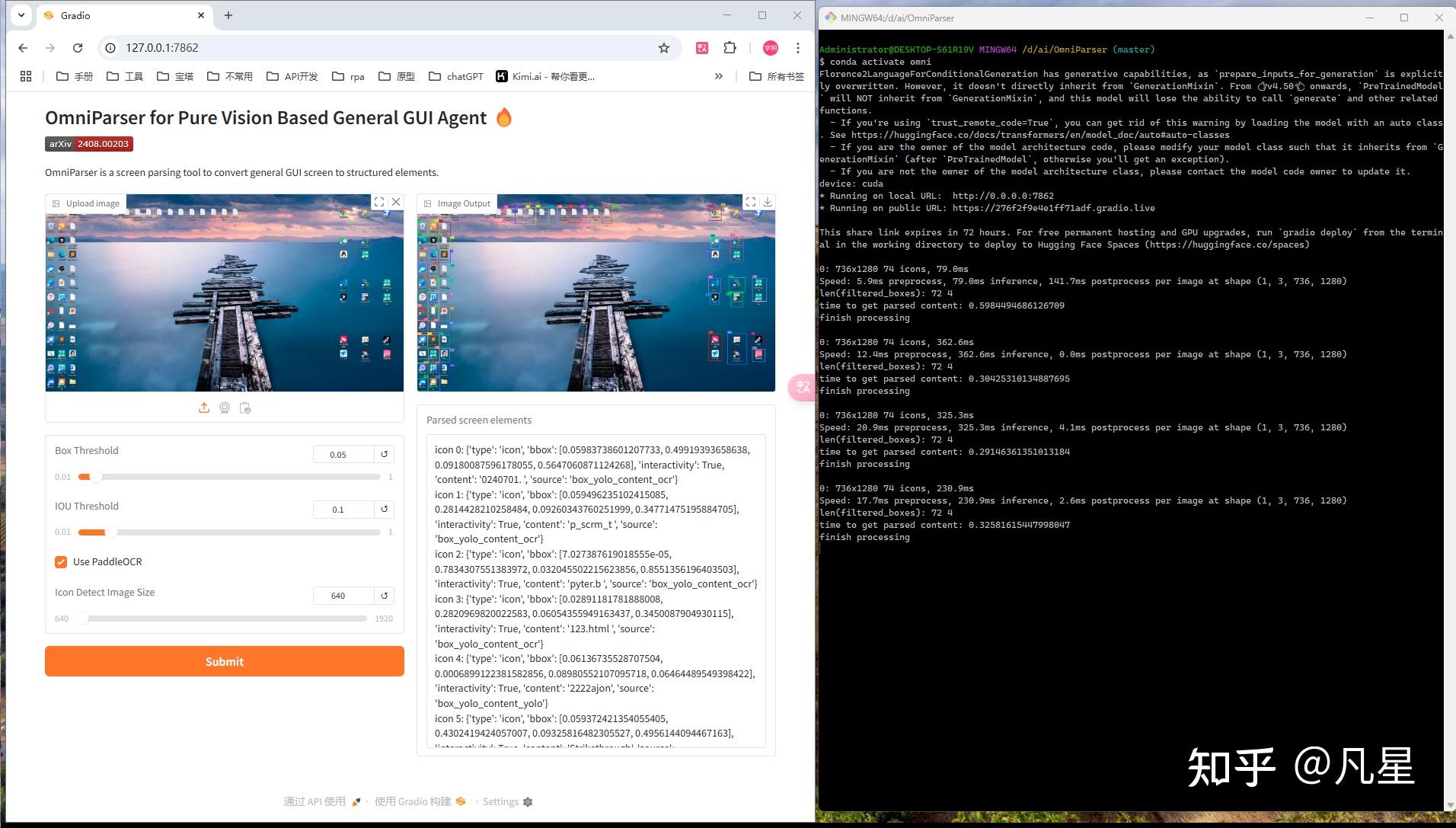Click the reset icon next to Box Threshold
1456x828 pixels.
384,454
